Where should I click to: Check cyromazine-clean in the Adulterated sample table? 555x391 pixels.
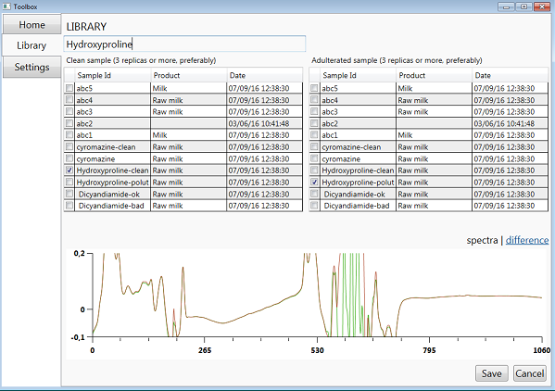314,146
